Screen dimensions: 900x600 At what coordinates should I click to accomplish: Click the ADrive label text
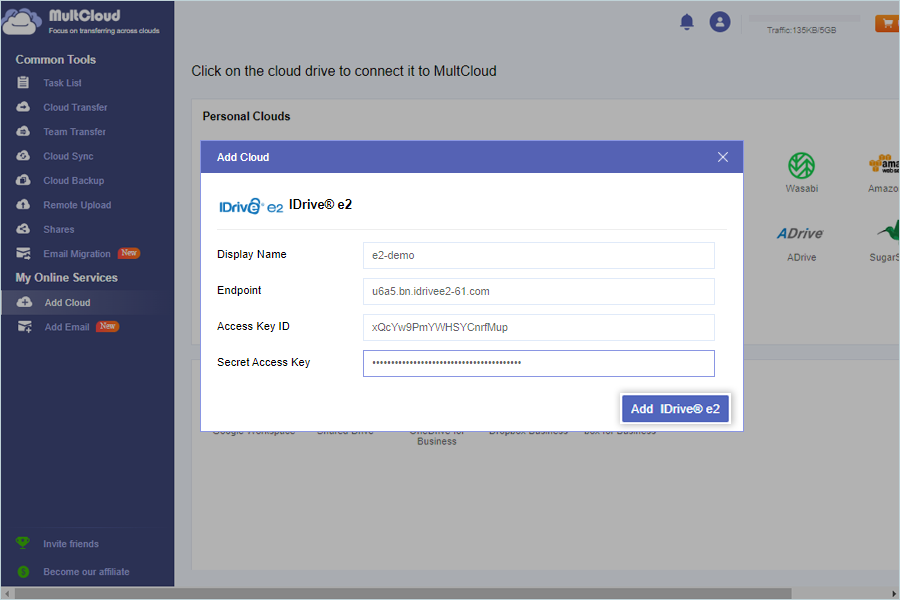coord(801,257)
